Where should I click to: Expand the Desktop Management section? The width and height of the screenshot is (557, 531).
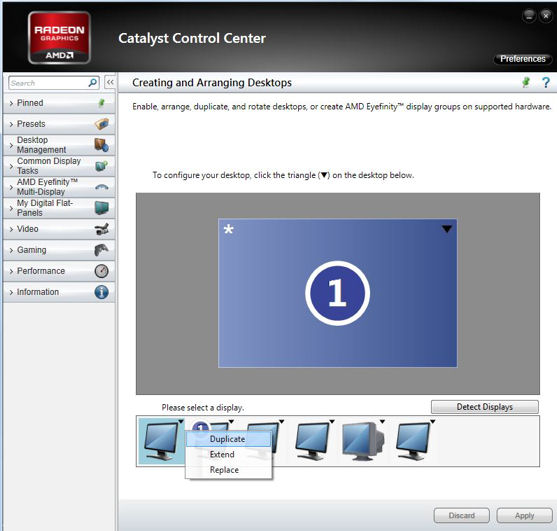59,145
